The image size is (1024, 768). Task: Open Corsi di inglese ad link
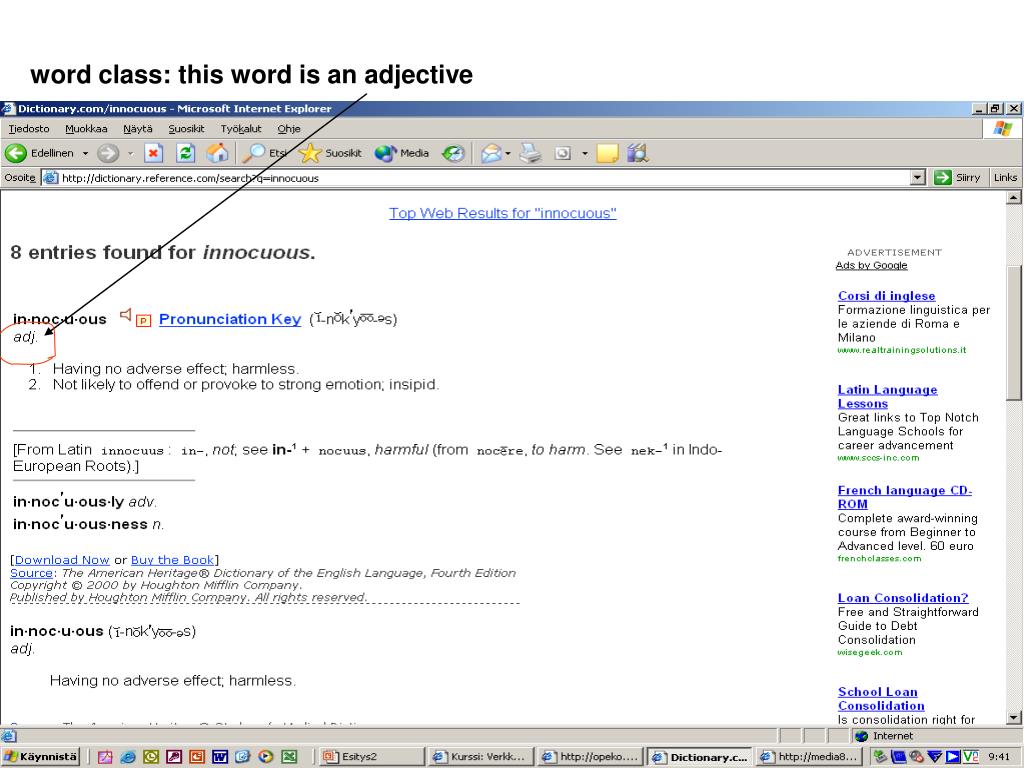(x=886, y=296)
